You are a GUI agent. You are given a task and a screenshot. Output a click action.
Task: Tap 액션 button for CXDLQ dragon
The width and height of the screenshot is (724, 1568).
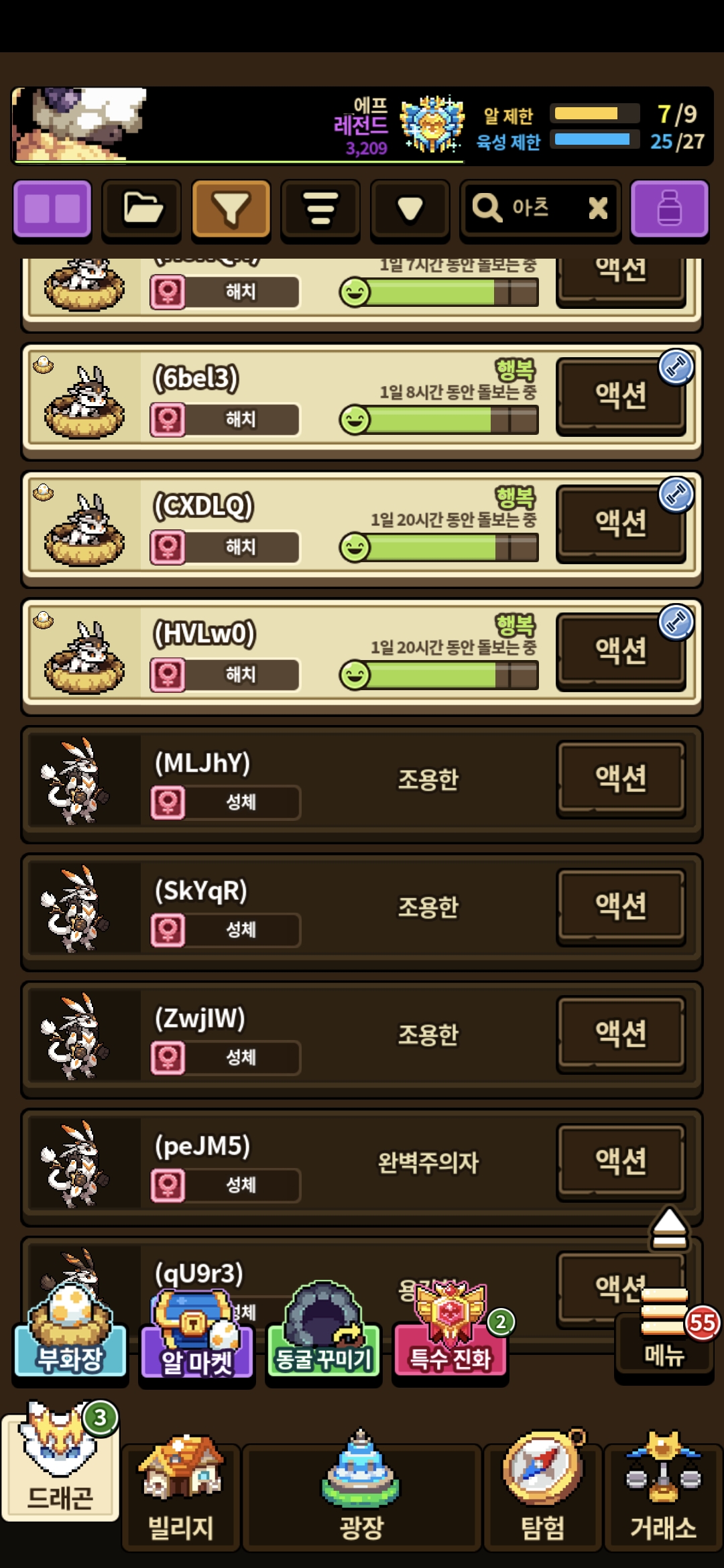[x=621, y=523]
